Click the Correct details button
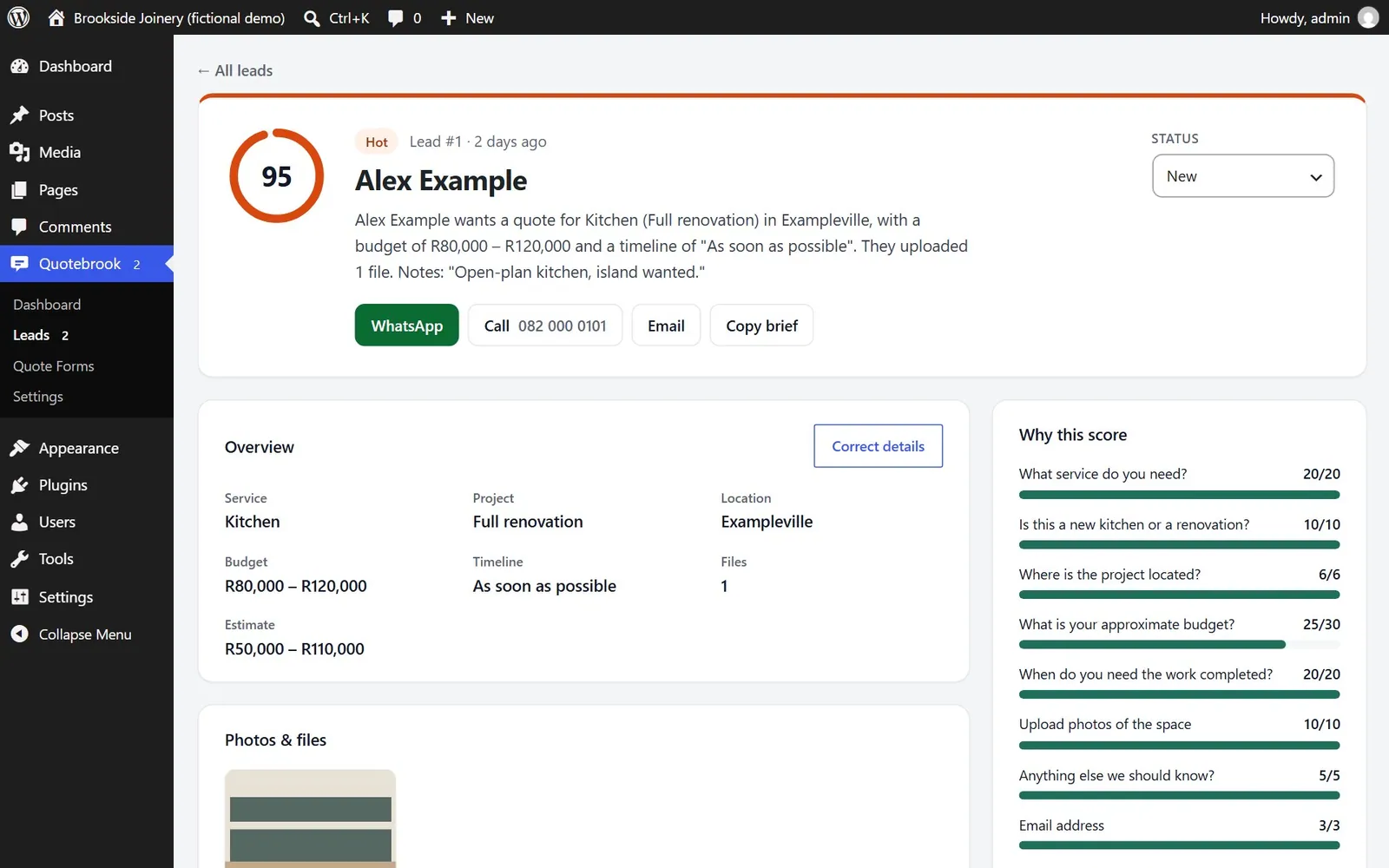Viewport: 1389px width, 868px height. (879, 446)
